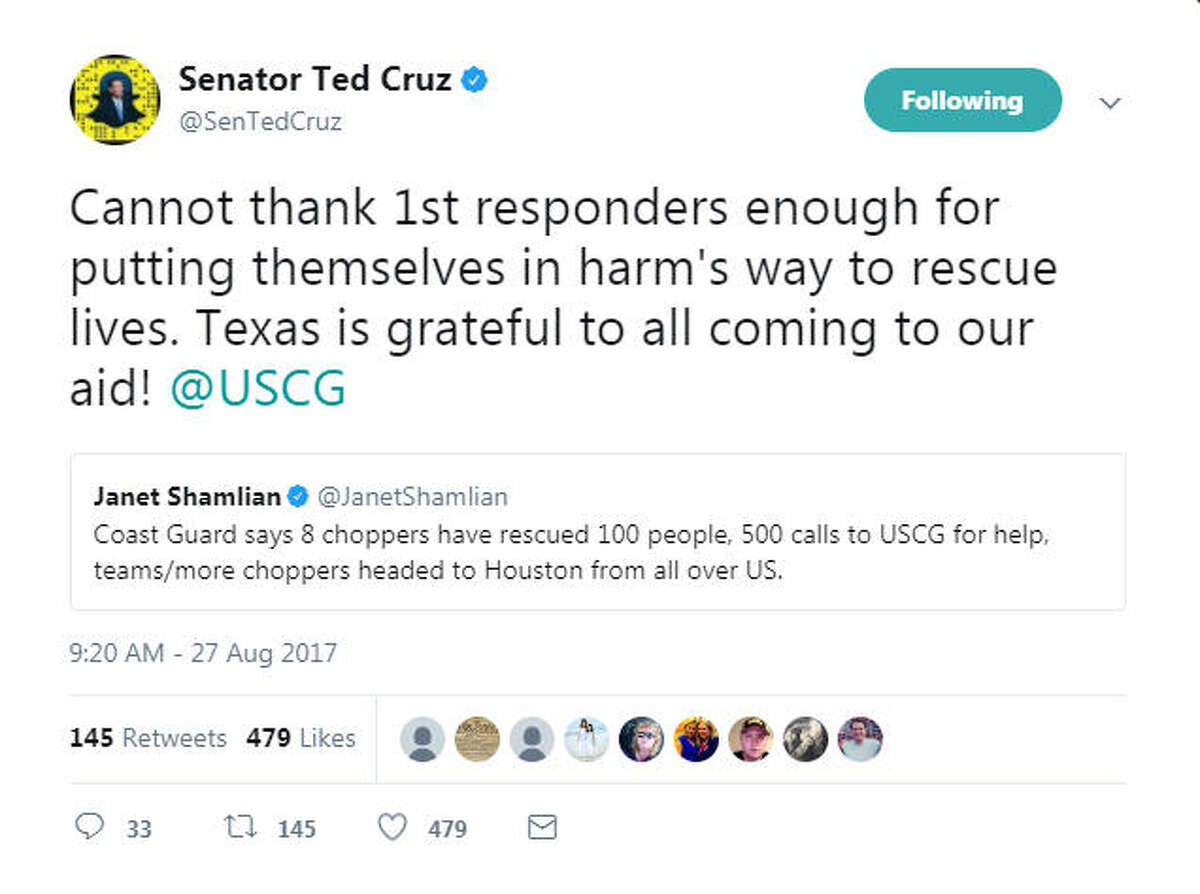Expand the tweet options chevron menu

click(1110, 102)
